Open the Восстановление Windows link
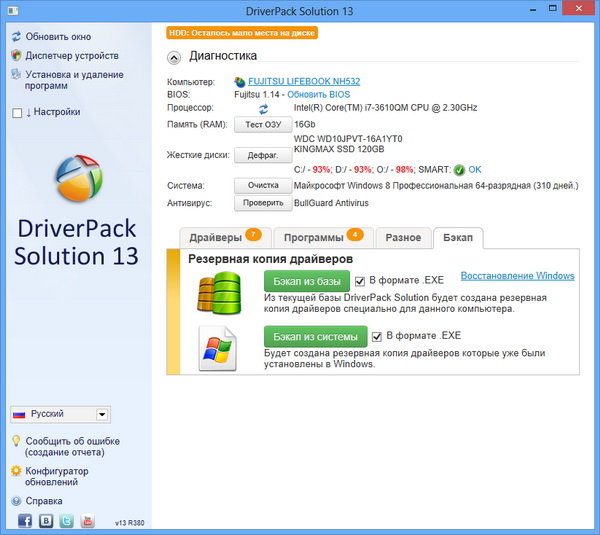The height and width of the screenshot is (535, 600). coord(517,276)
